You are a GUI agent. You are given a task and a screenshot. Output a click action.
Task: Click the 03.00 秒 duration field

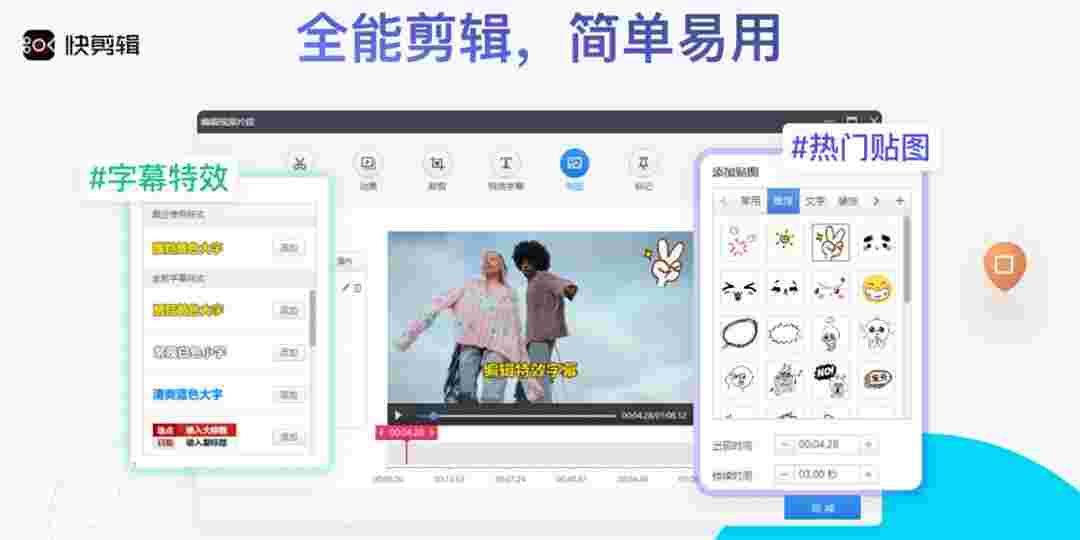point(826,475)
